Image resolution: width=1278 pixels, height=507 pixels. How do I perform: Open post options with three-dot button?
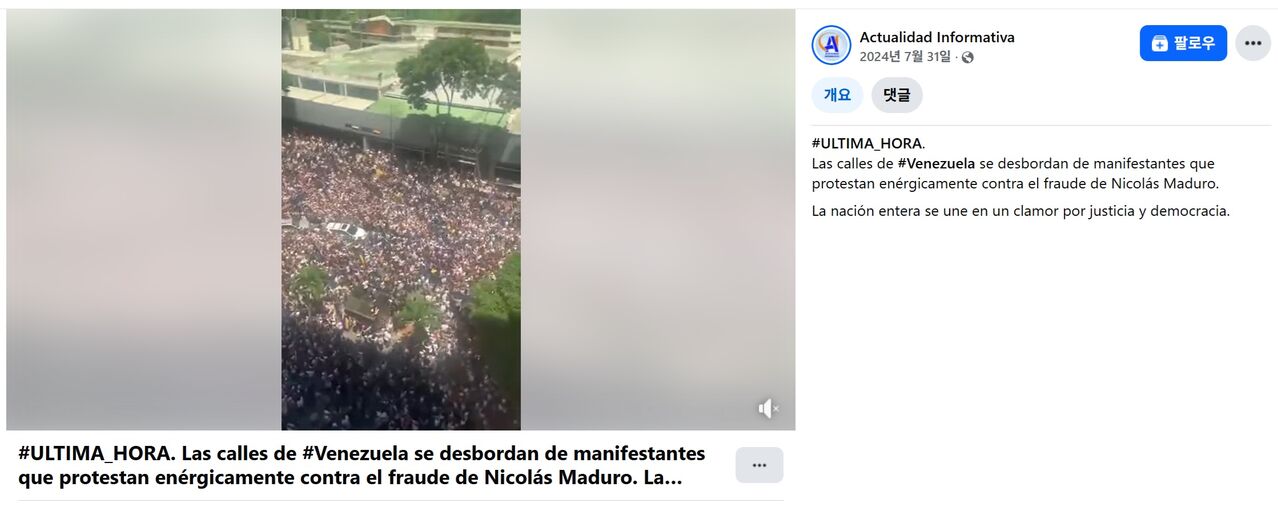click(1253, 43)
